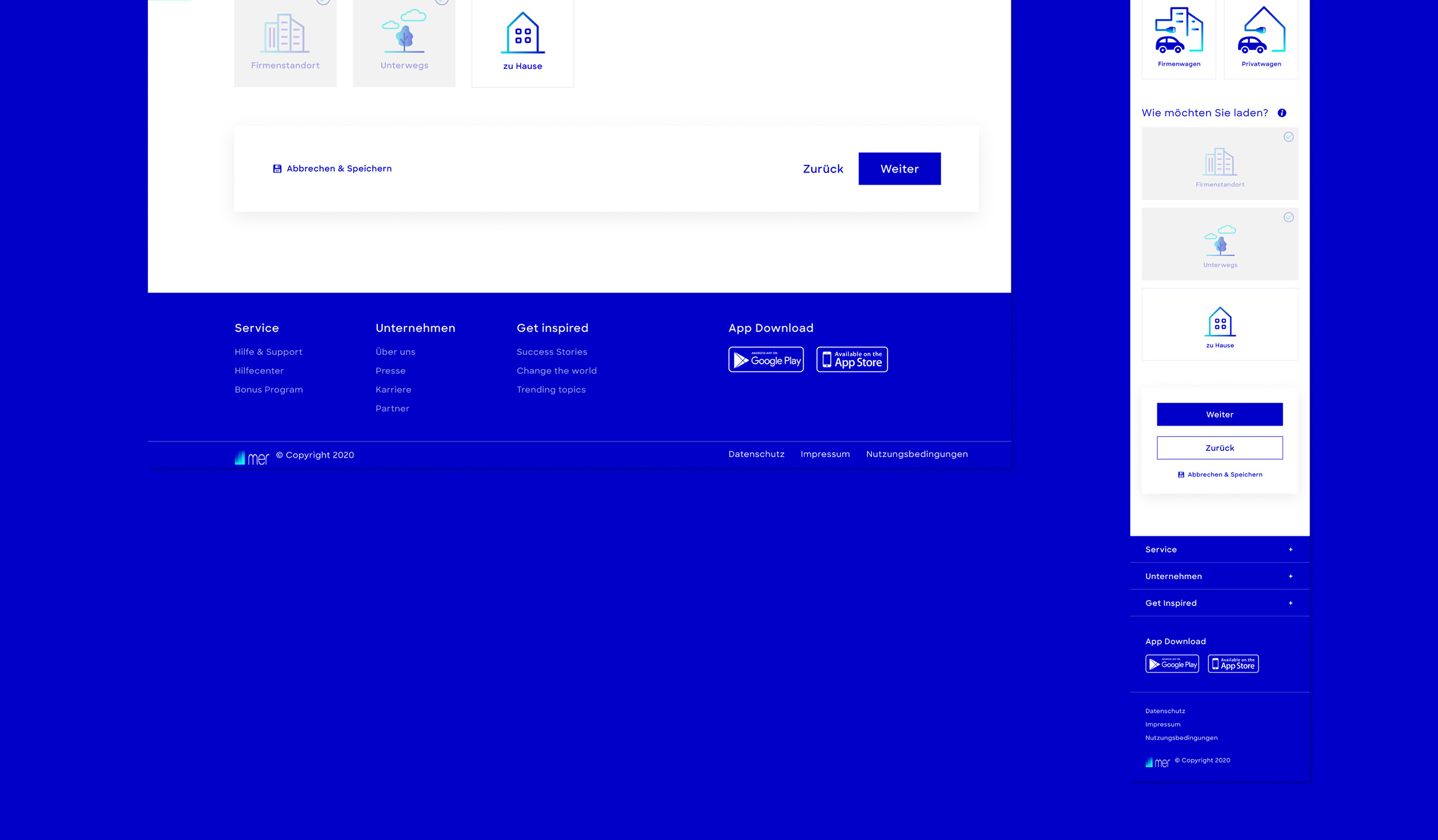
Task: Select the mobile zu Hause option card
Action: tap(1219, 325)
